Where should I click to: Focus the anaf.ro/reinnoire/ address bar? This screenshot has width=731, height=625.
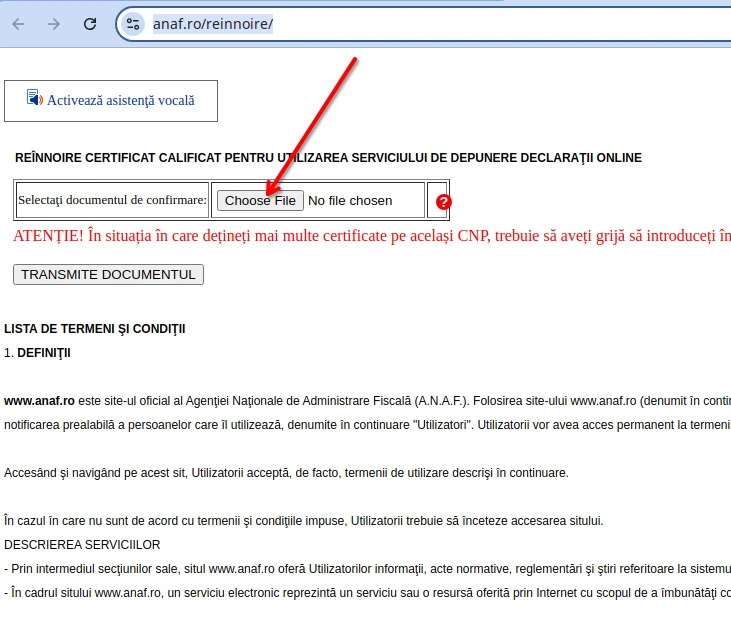click(400, 24)
